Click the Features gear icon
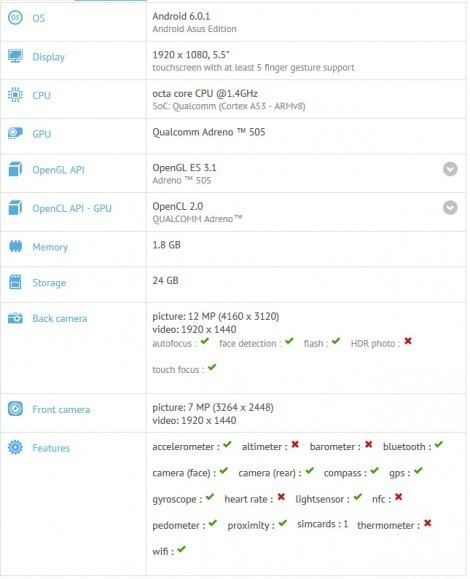This screenshot has width=470, height=579. click(x=15, y=447)
